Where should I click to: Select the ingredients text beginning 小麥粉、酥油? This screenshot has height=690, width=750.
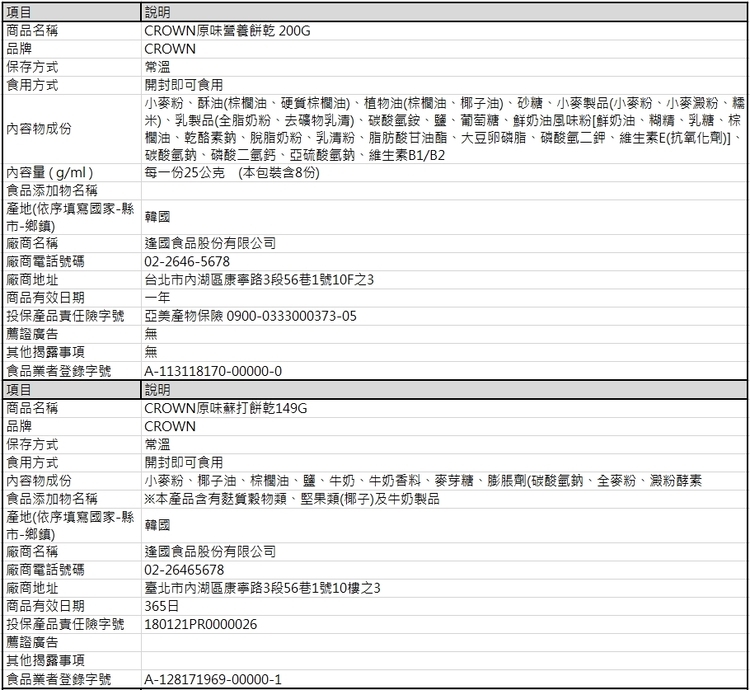point(442,129)
